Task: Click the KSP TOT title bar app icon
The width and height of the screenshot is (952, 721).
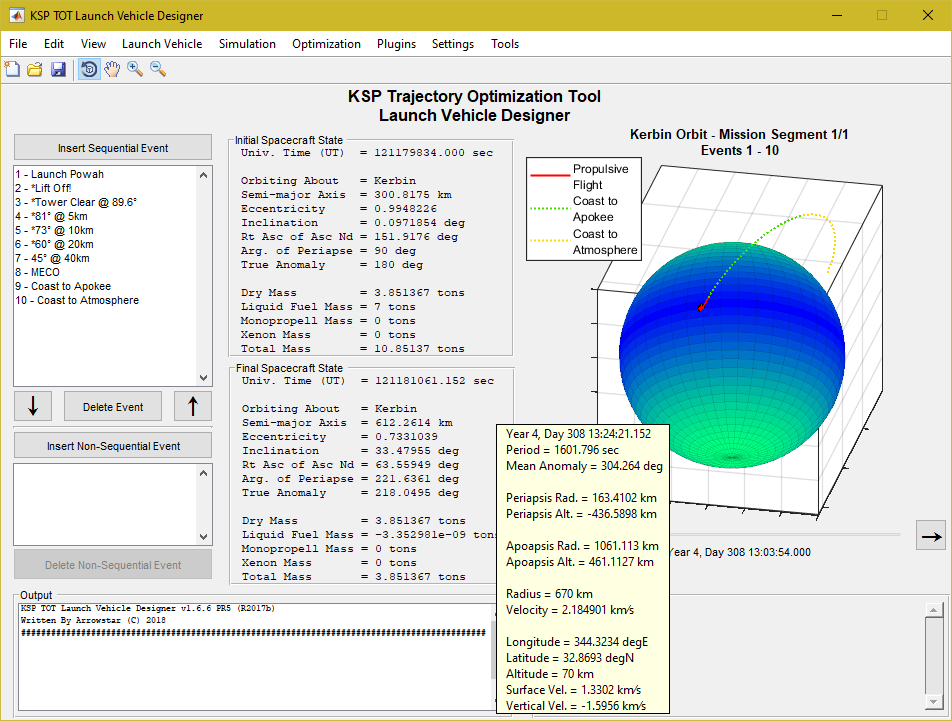Action: point(16,15)
